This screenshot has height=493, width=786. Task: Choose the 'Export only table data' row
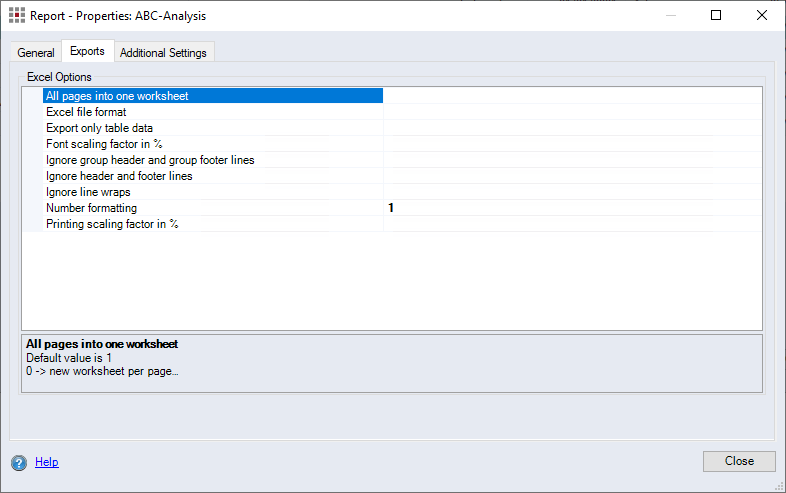coord(99,128)
